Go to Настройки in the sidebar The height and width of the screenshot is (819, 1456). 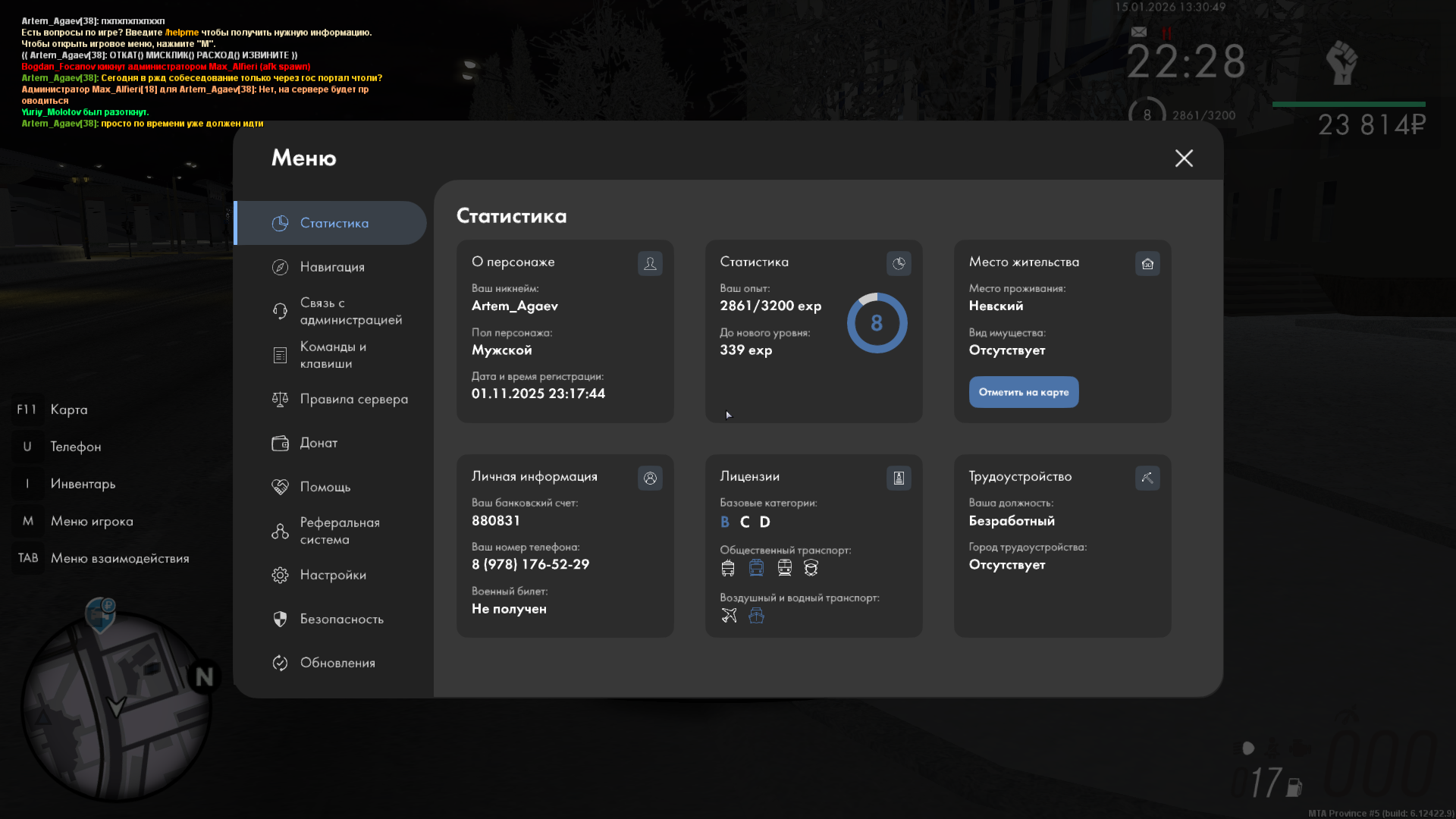[x=333, y=575]
